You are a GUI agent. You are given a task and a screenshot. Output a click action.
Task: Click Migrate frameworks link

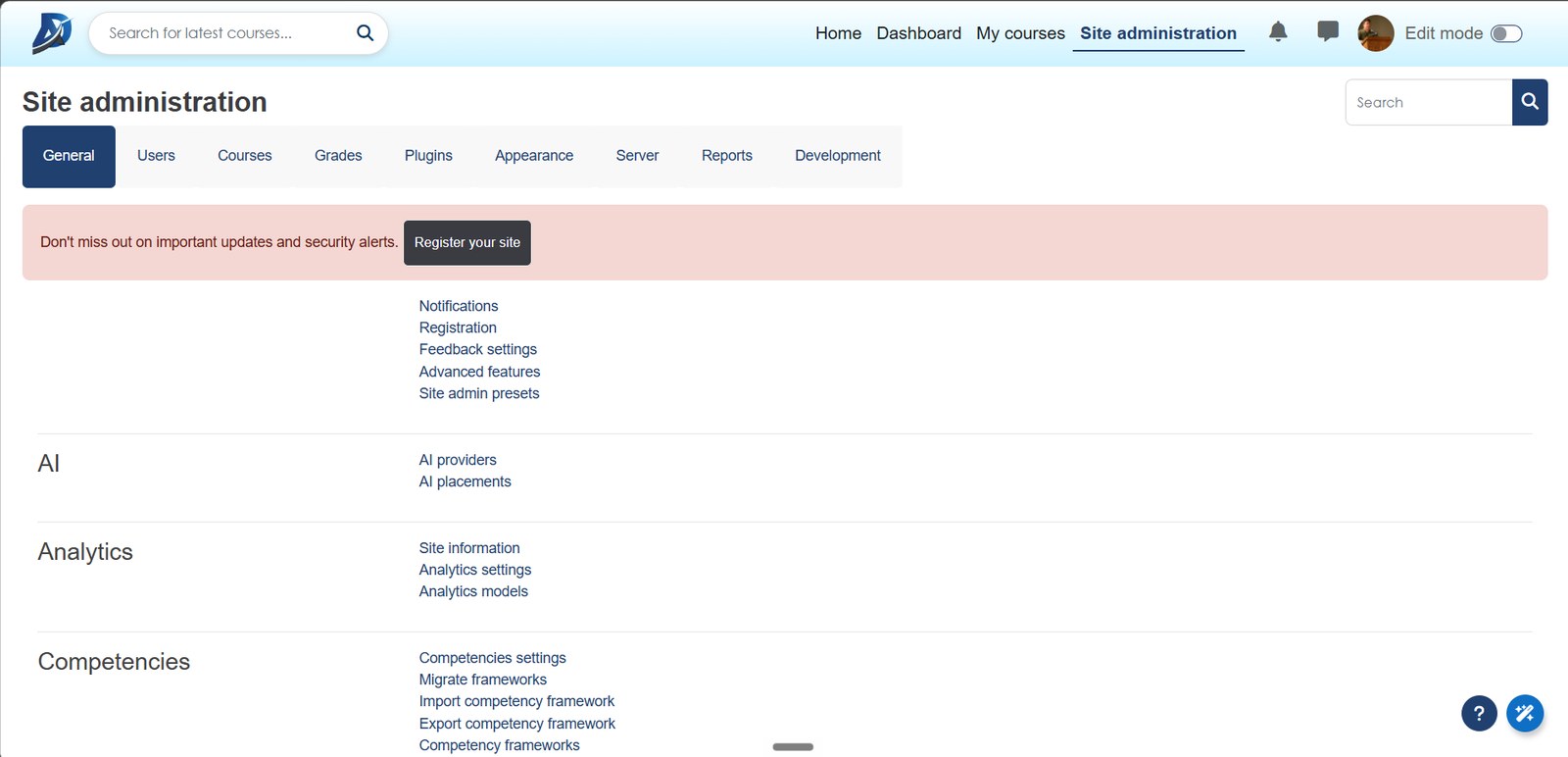483,680
